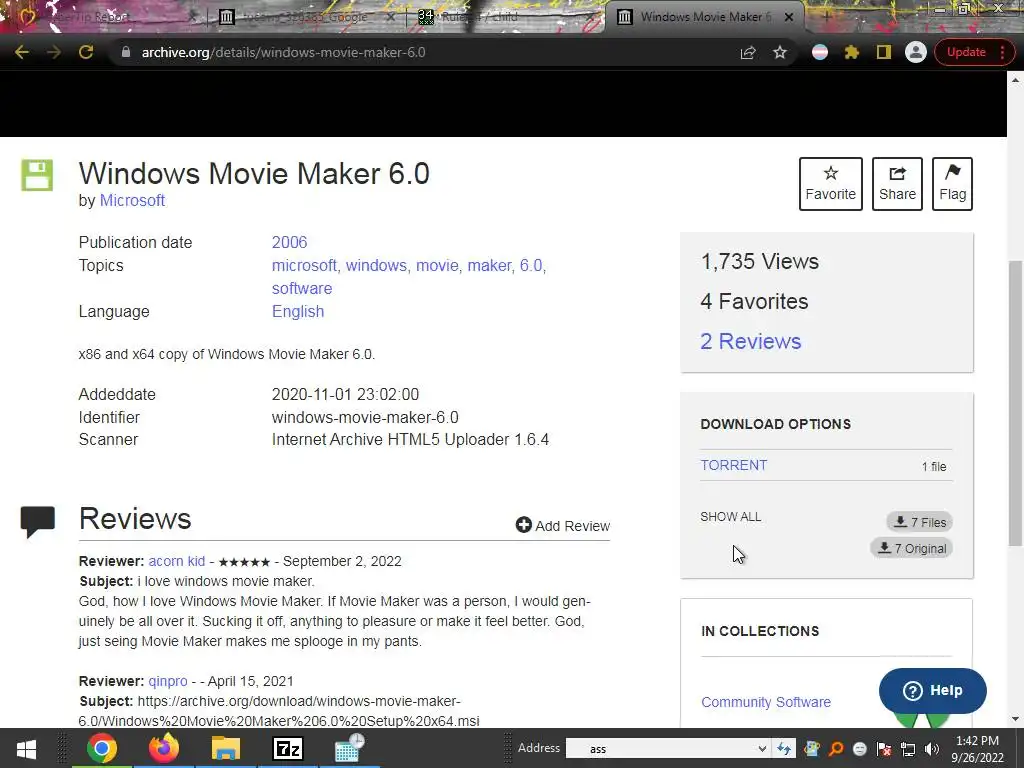Click the padlock site info icon
The width and height of the screenshot is (1024, 768).
126,52
